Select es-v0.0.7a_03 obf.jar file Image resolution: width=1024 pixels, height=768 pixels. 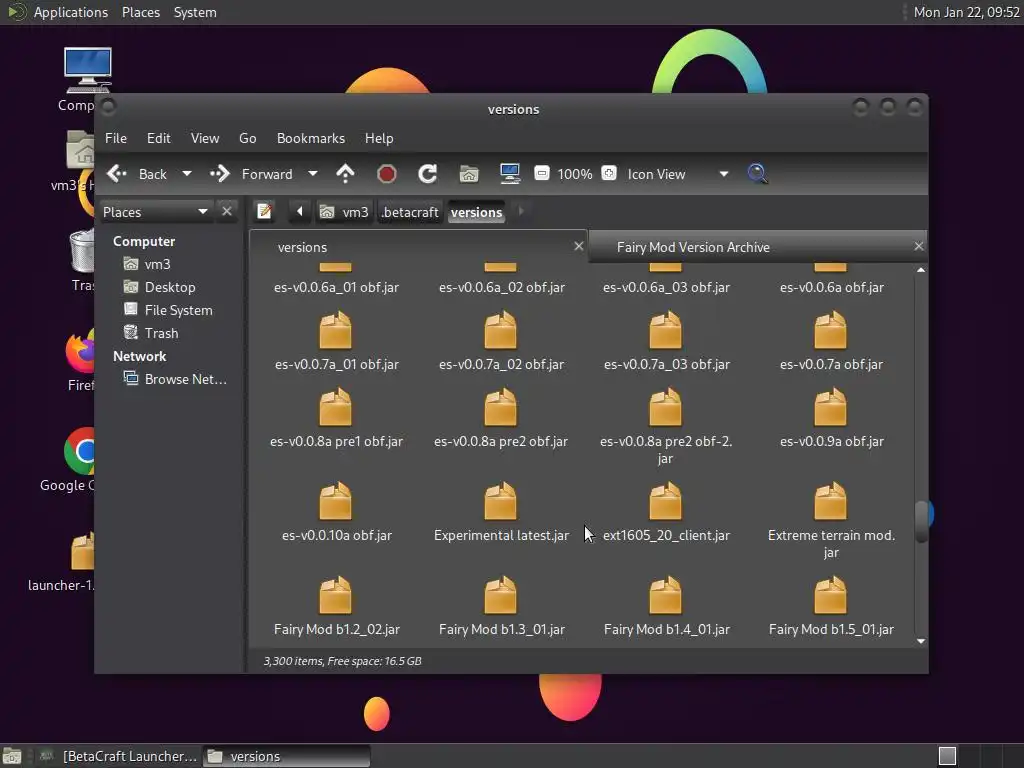666,342
